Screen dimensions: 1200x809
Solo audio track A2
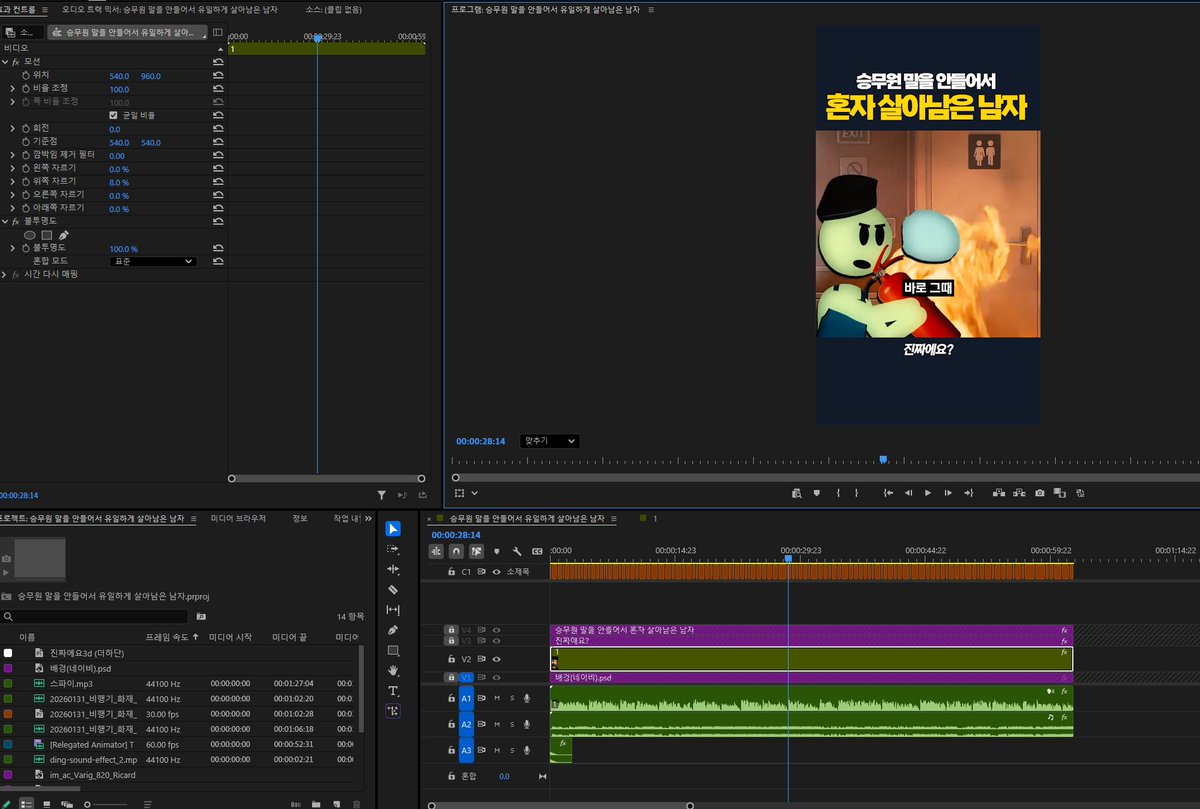[x=512, y=724]
